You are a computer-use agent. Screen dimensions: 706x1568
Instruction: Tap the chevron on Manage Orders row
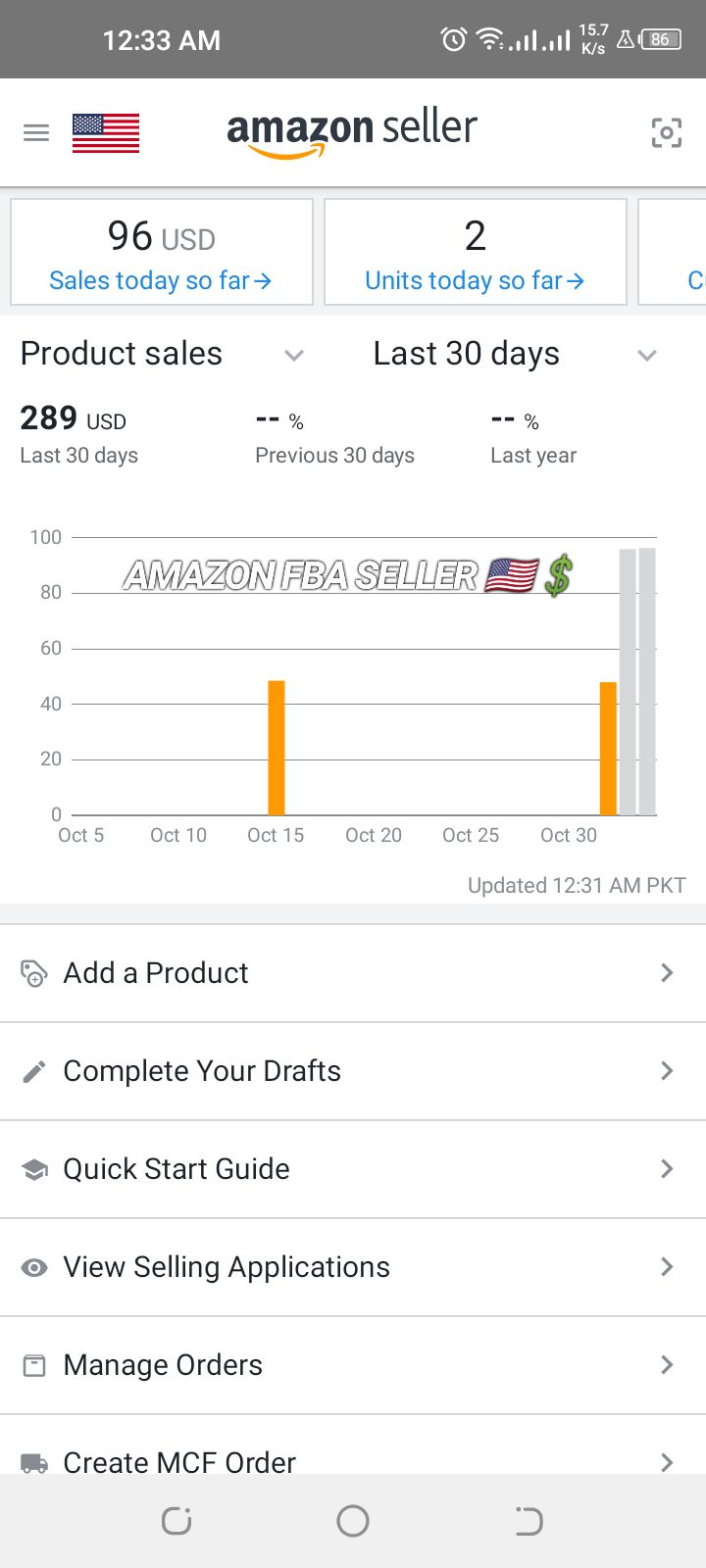[667, 1365]
